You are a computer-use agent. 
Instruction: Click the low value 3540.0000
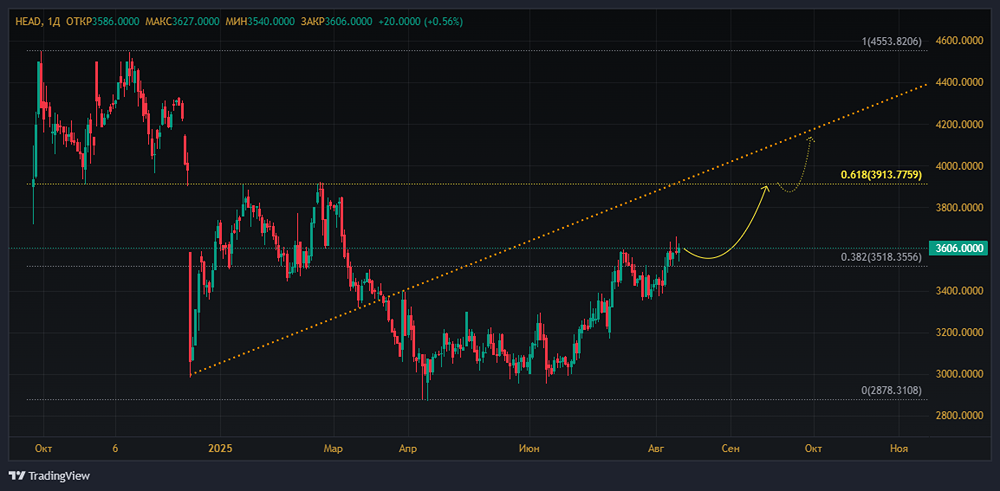tap(272, 22)
